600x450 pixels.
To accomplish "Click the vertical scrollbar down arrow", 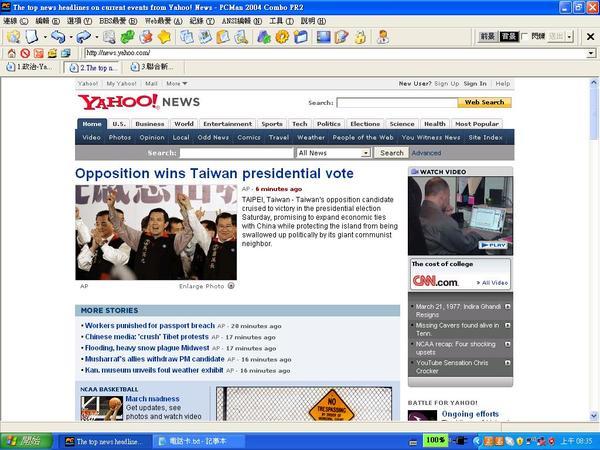I will click(594, 415).
